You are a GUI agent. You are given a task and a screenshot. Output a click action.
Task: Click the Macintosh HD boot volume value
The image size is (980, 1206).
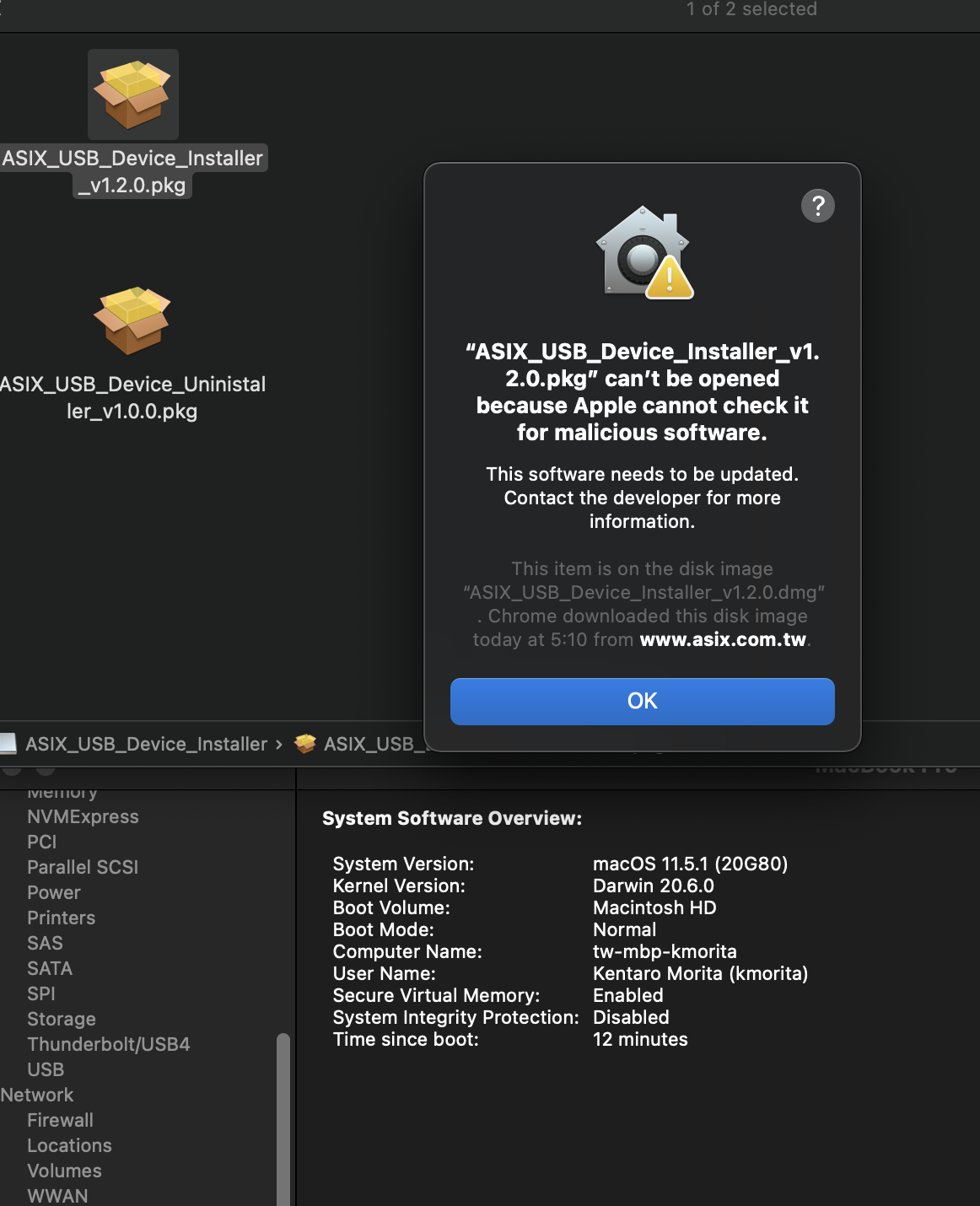tap(654, 907)
